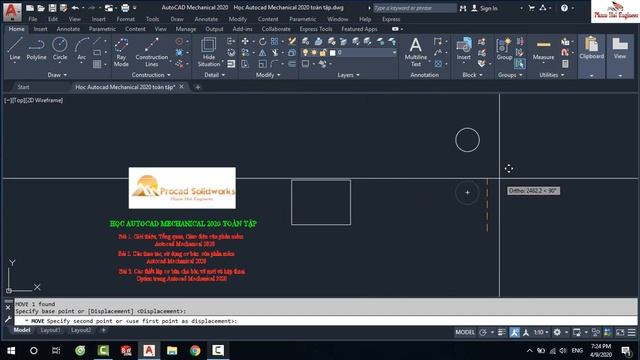Viewport: 640px width, 360px height.
Task: Close the Học Autocad Mechanical drawing tab
Action: (x=182, y=87)
